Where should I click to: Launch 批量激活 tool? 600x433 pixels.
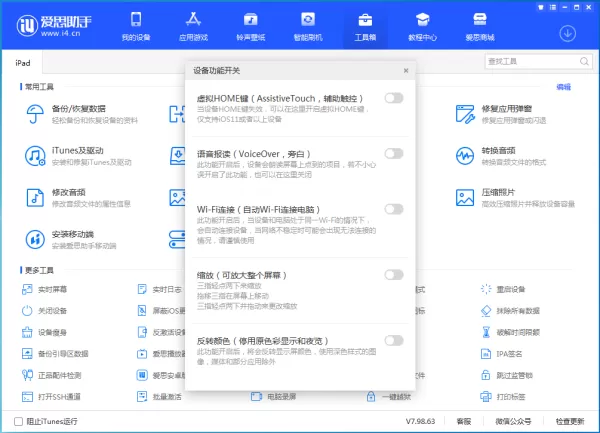point(159,397)
